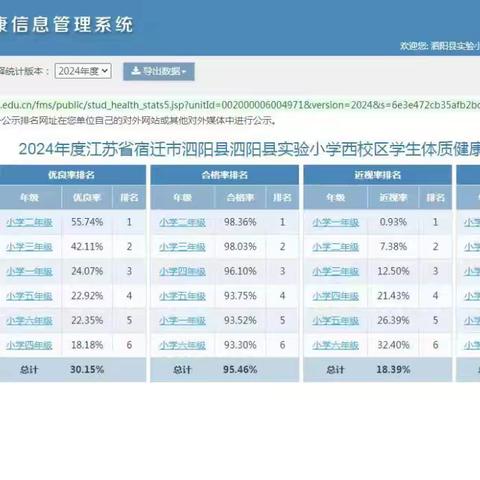This screenshot has height=480, width=480.
Task: Click the 合格率排名 table heading
Action: [x=225, y=175]
